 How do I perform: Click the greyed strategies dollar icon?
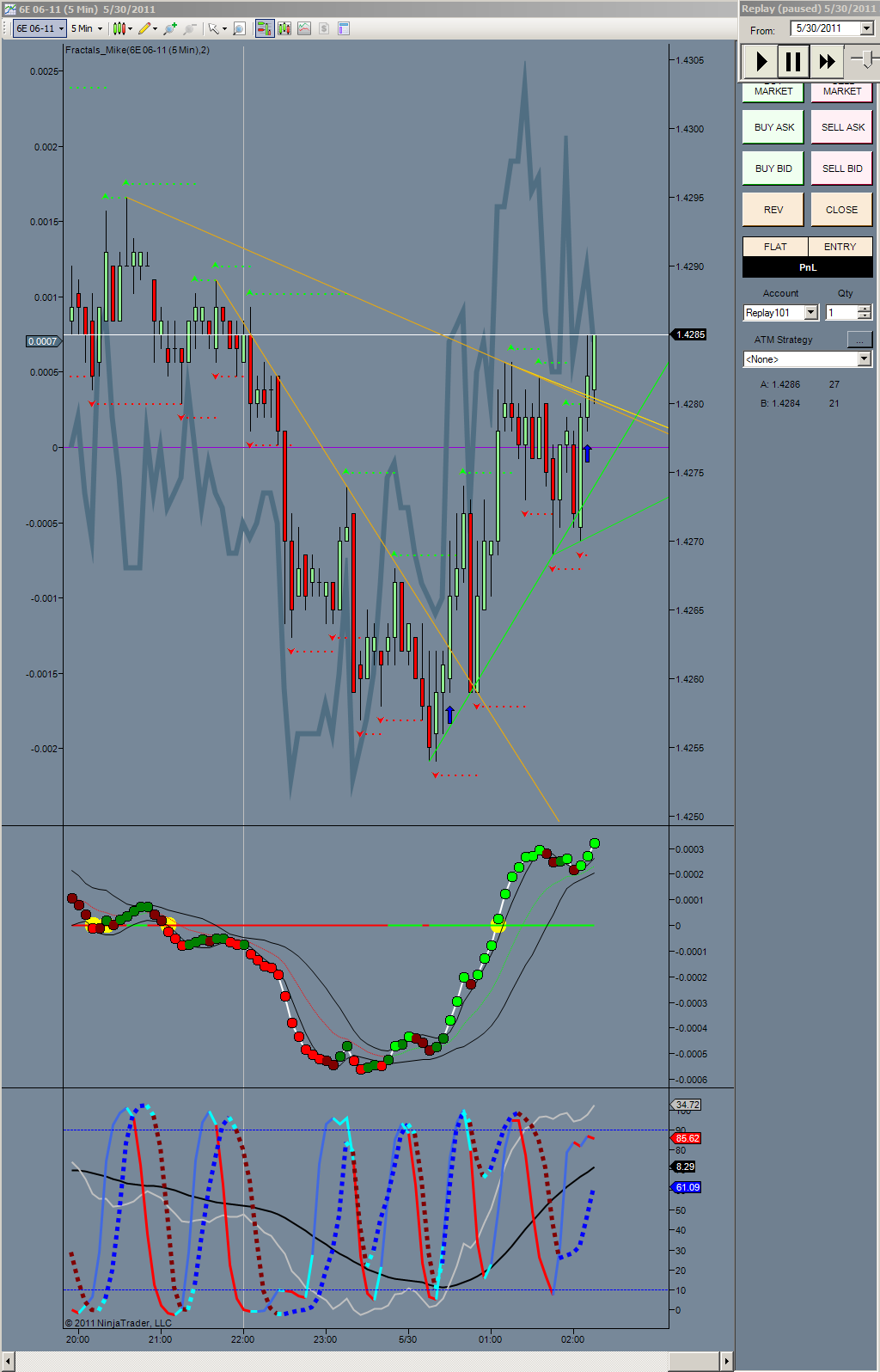tap(324, 28)
